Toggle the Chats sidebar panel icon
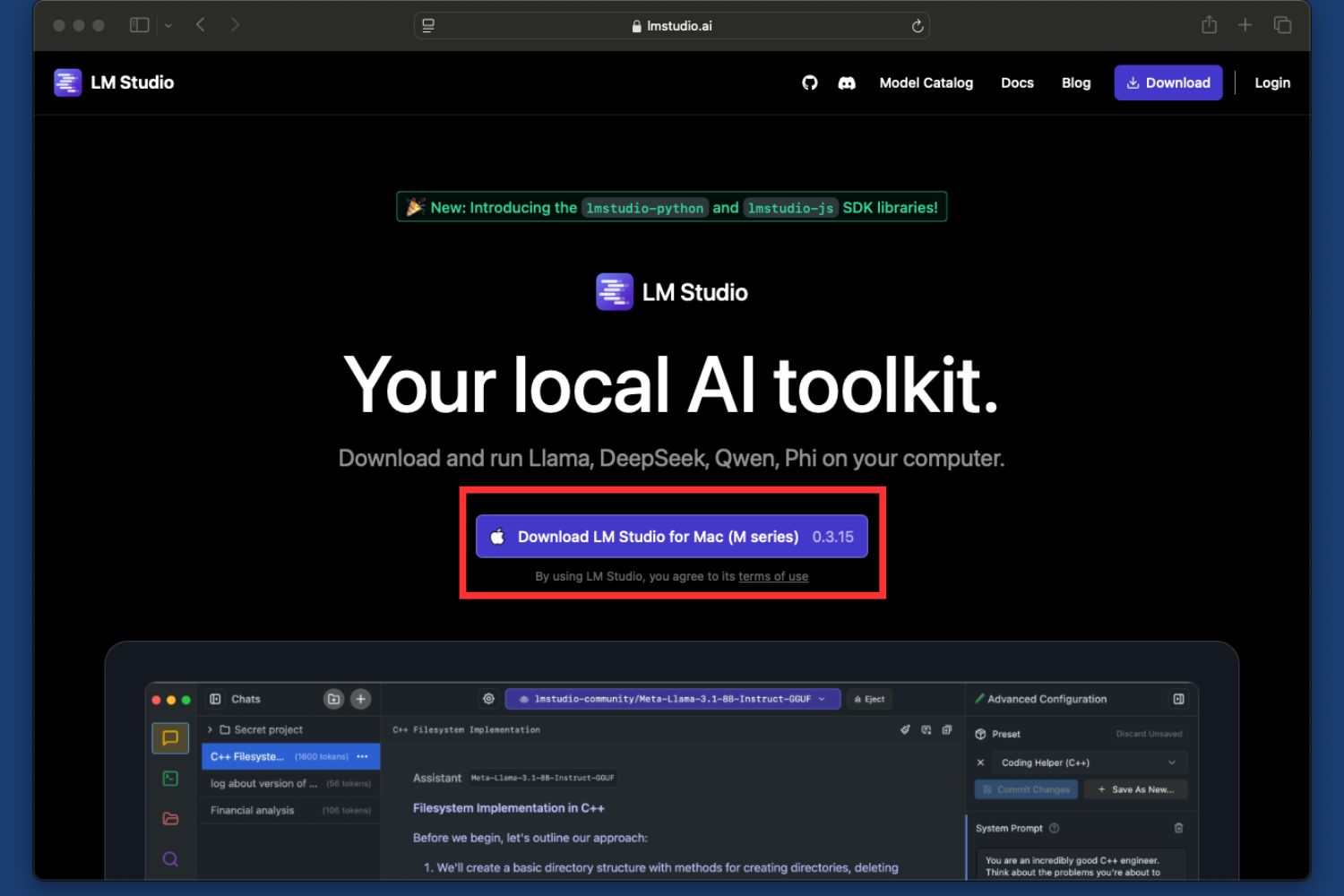 tap(215, 699)
